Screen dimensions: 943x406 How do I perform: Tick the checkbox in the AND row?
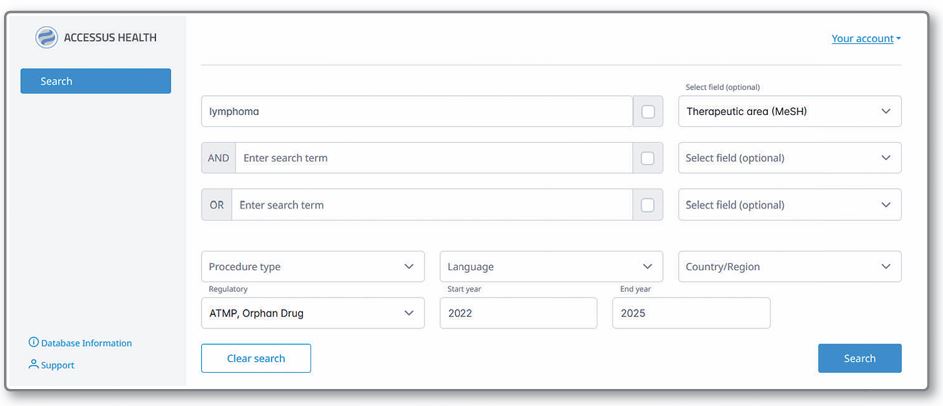(647, 158)
